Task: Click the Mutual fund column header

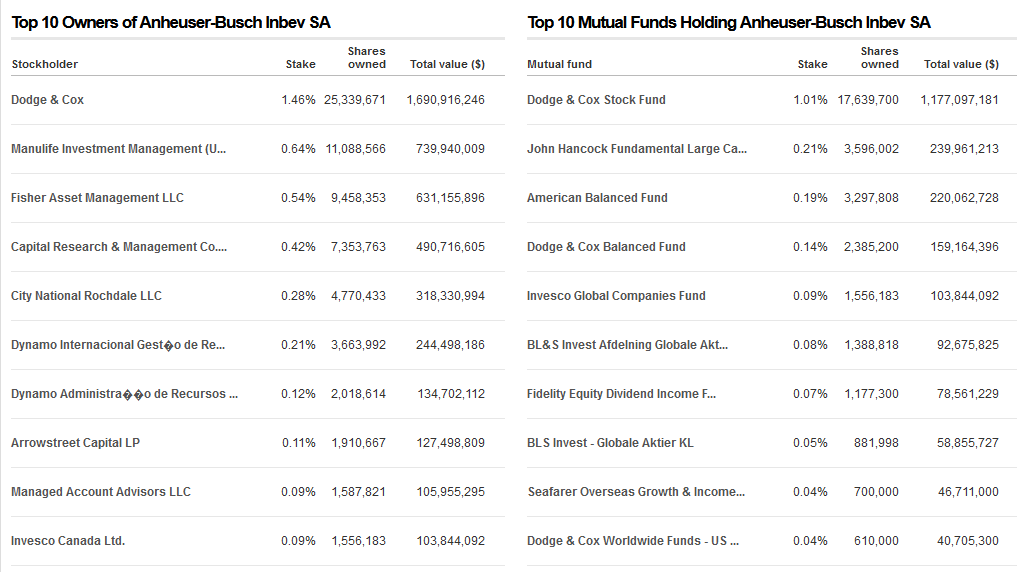Action: pos(559,64)
